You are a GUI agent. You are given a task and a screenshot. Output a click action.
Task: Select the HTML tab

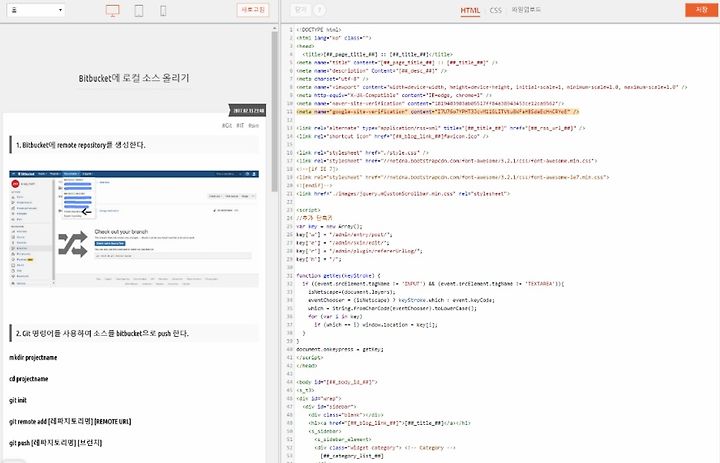pos(470,10)
